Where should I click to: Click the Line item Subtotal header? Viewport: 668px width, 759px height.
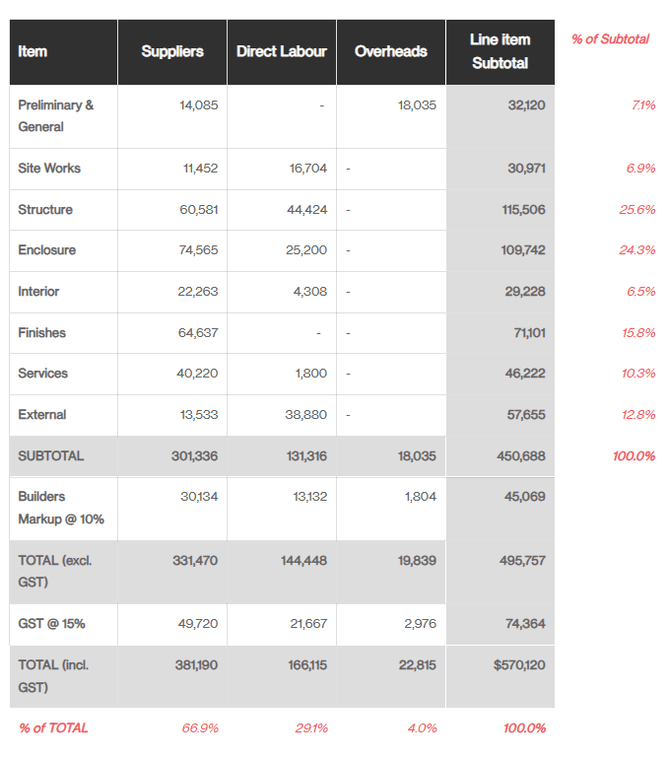click(500, 51)
